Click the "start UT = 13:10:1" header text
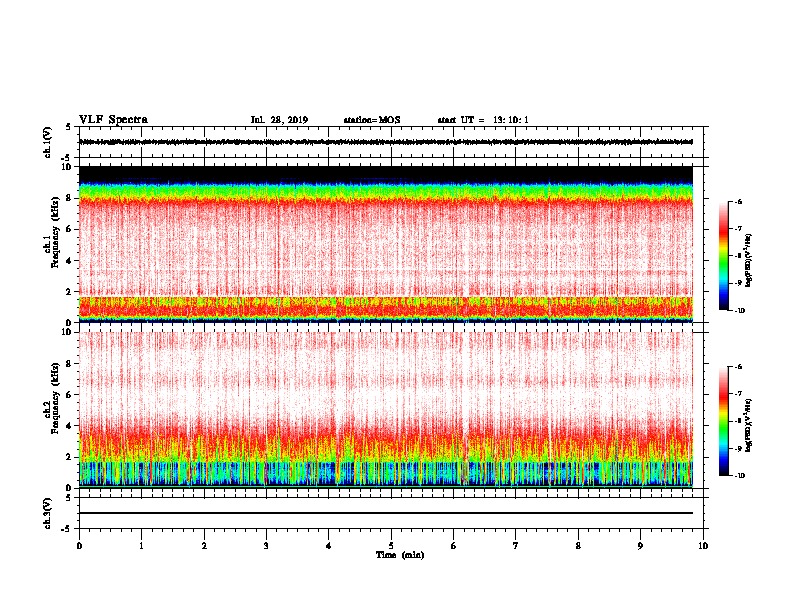This screenshot has width=792, height=612. 483,120
